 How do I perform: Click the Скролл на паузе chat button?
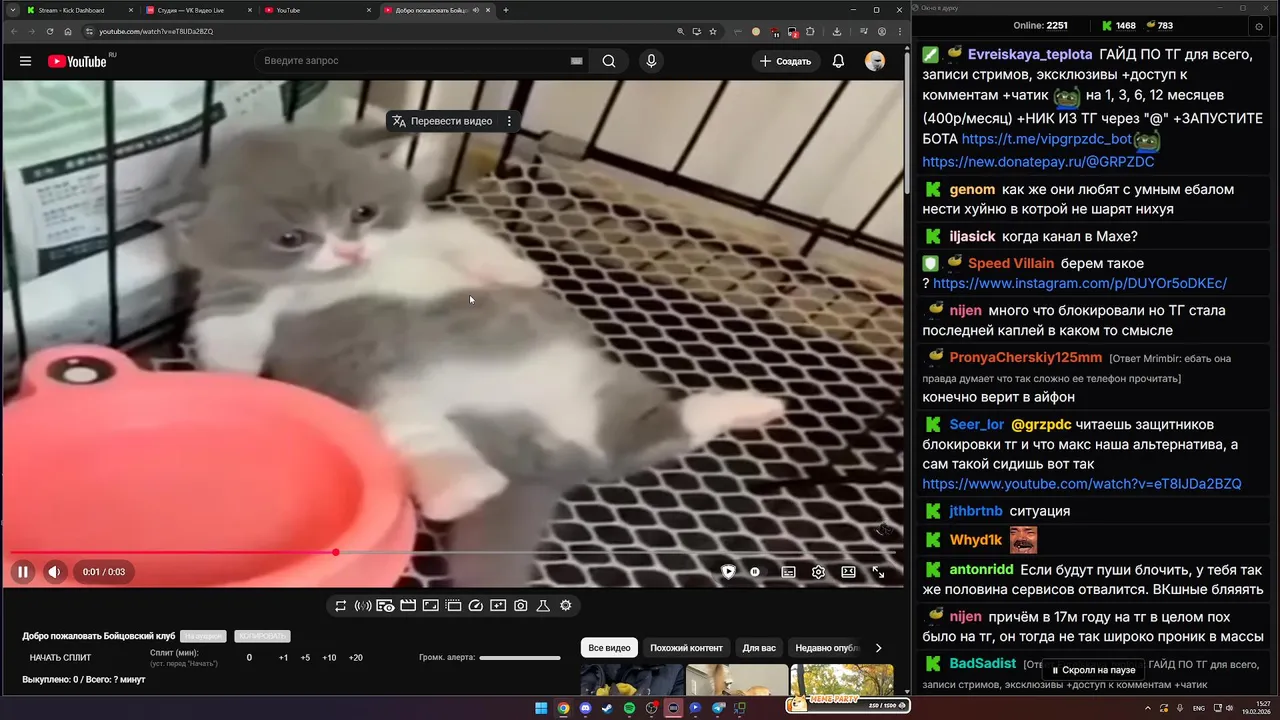pos(1093,670)
